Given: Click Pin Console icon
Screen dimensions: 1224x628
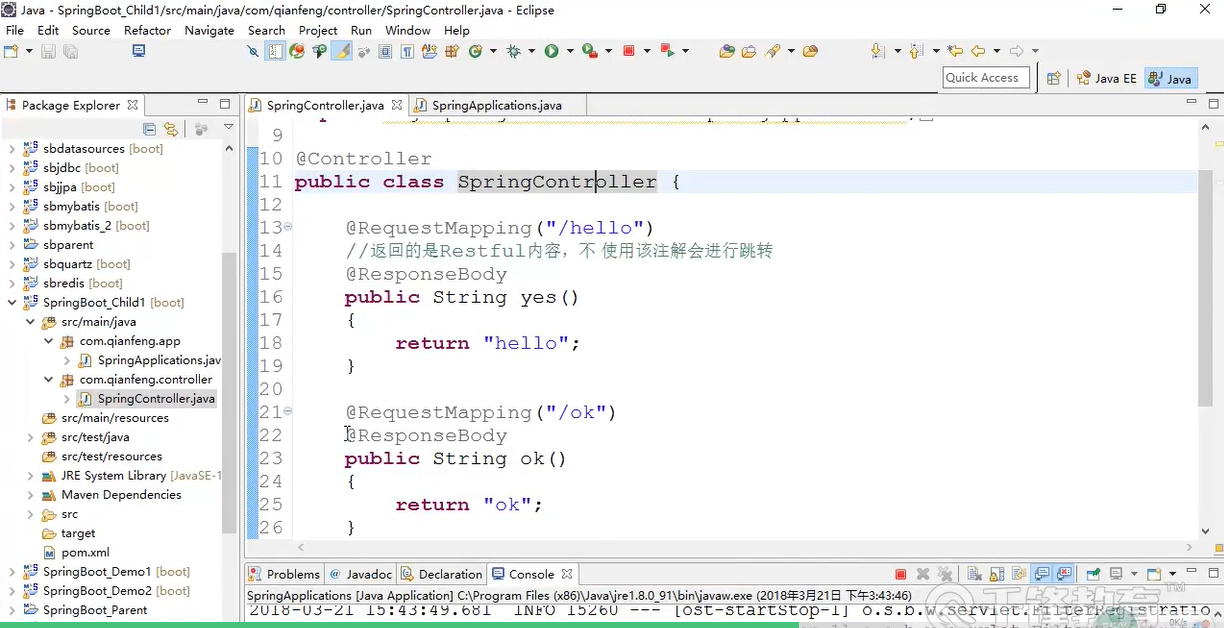Looking at the screenshot, I should pyautogui.click(x=1093, y=574).
